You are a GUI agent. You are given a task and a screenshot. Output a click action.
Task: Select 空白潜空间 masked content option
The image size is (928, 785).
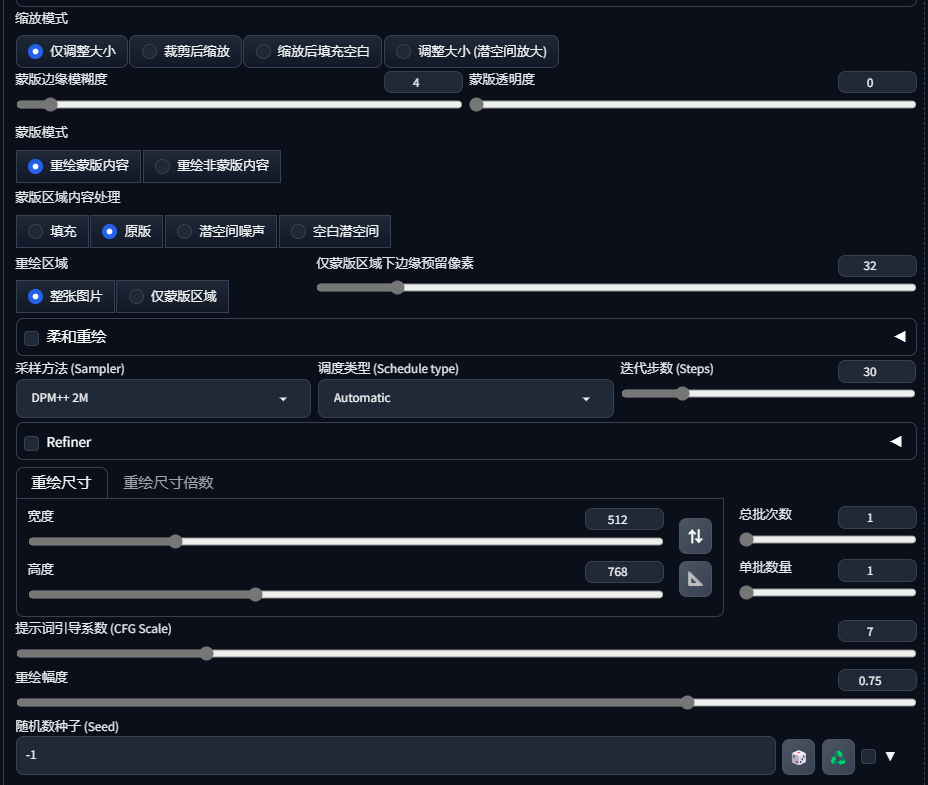pos(334,231)
